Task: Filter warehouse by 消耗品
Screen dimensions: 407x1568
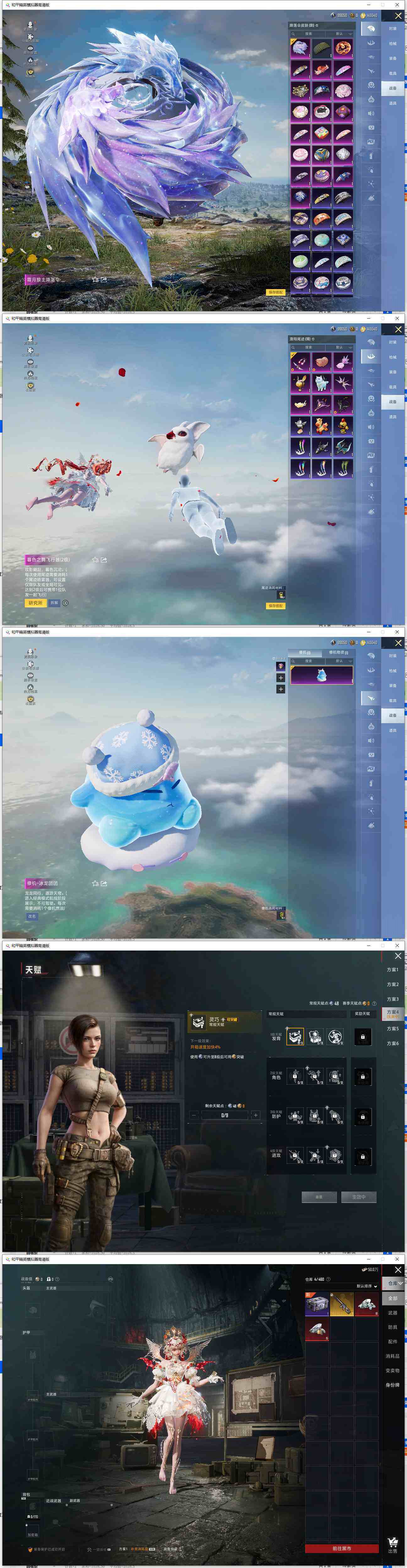Action: (392, 1356)
